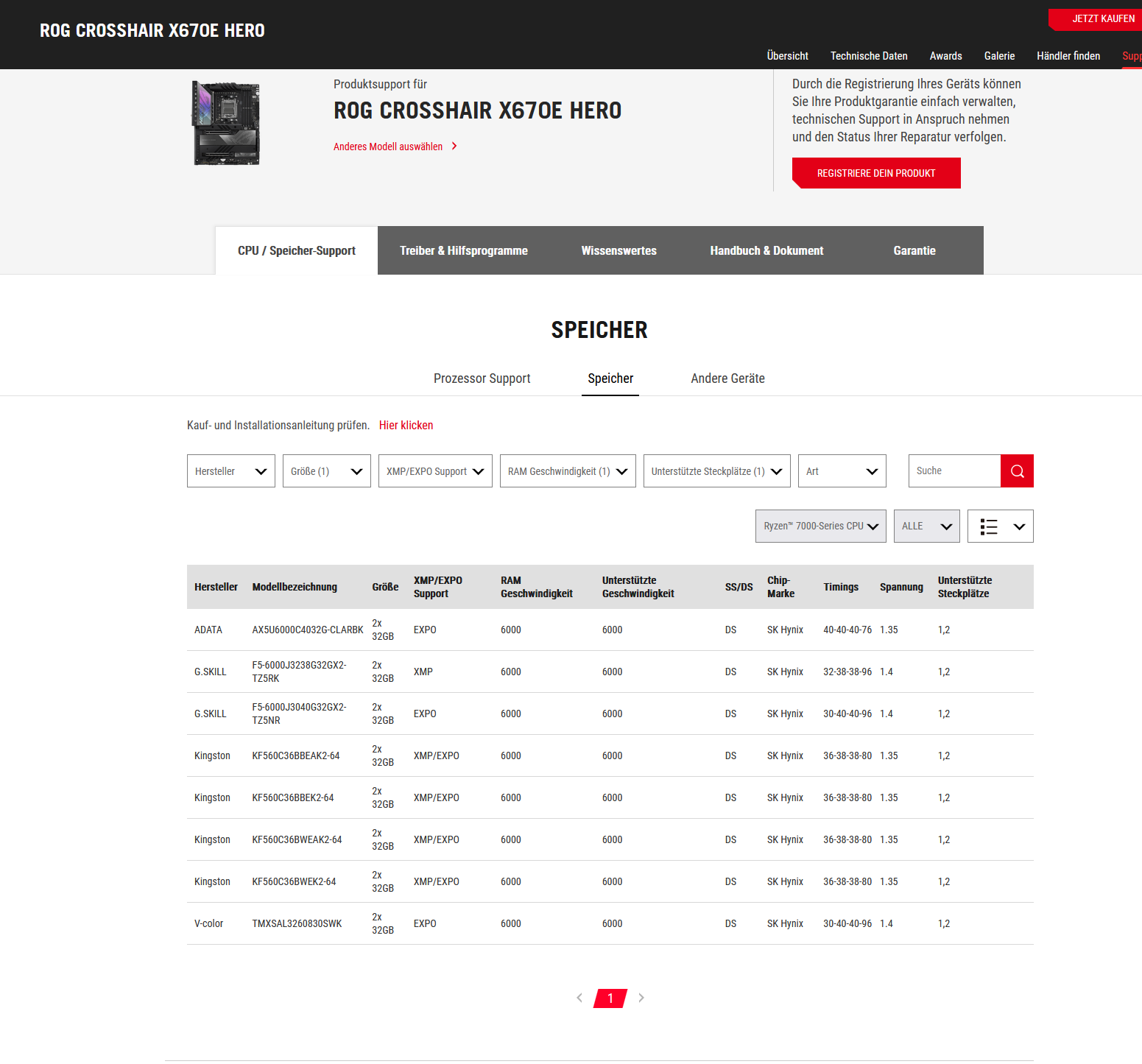Open the Hersteller filter dropdown

[231, 471]
